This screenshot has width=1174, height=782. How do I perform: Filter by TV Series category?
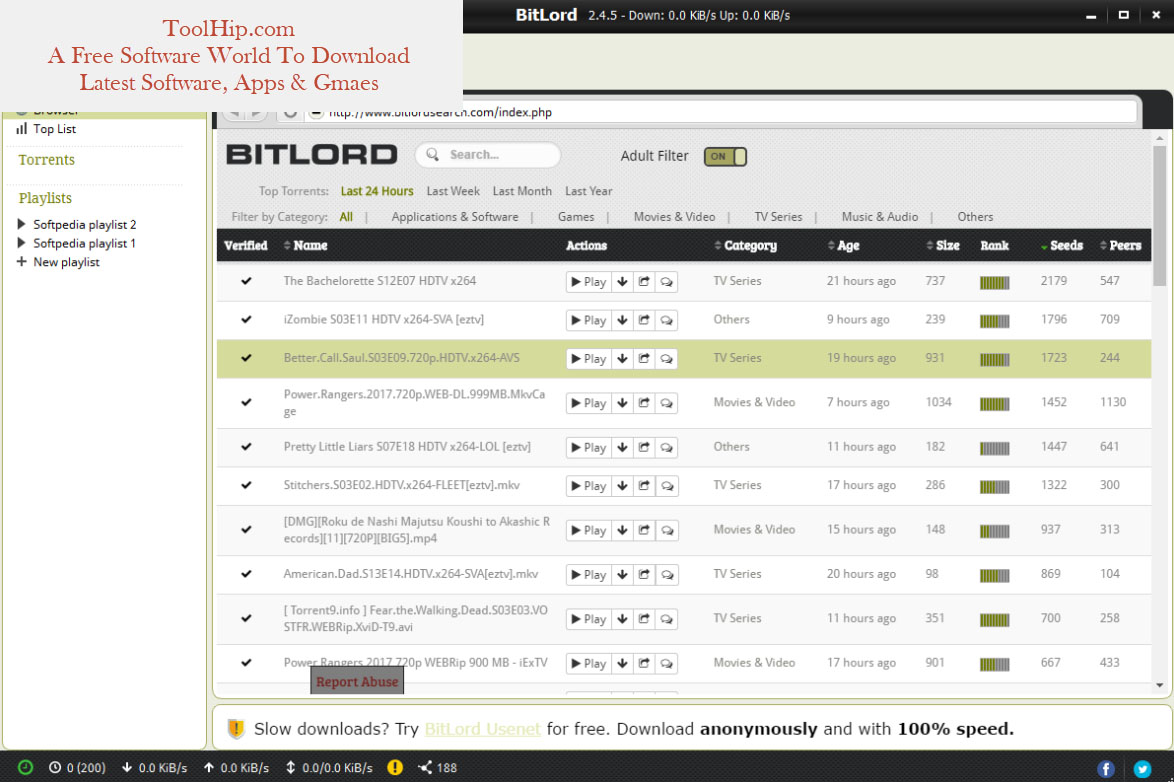tap(778, 216)
